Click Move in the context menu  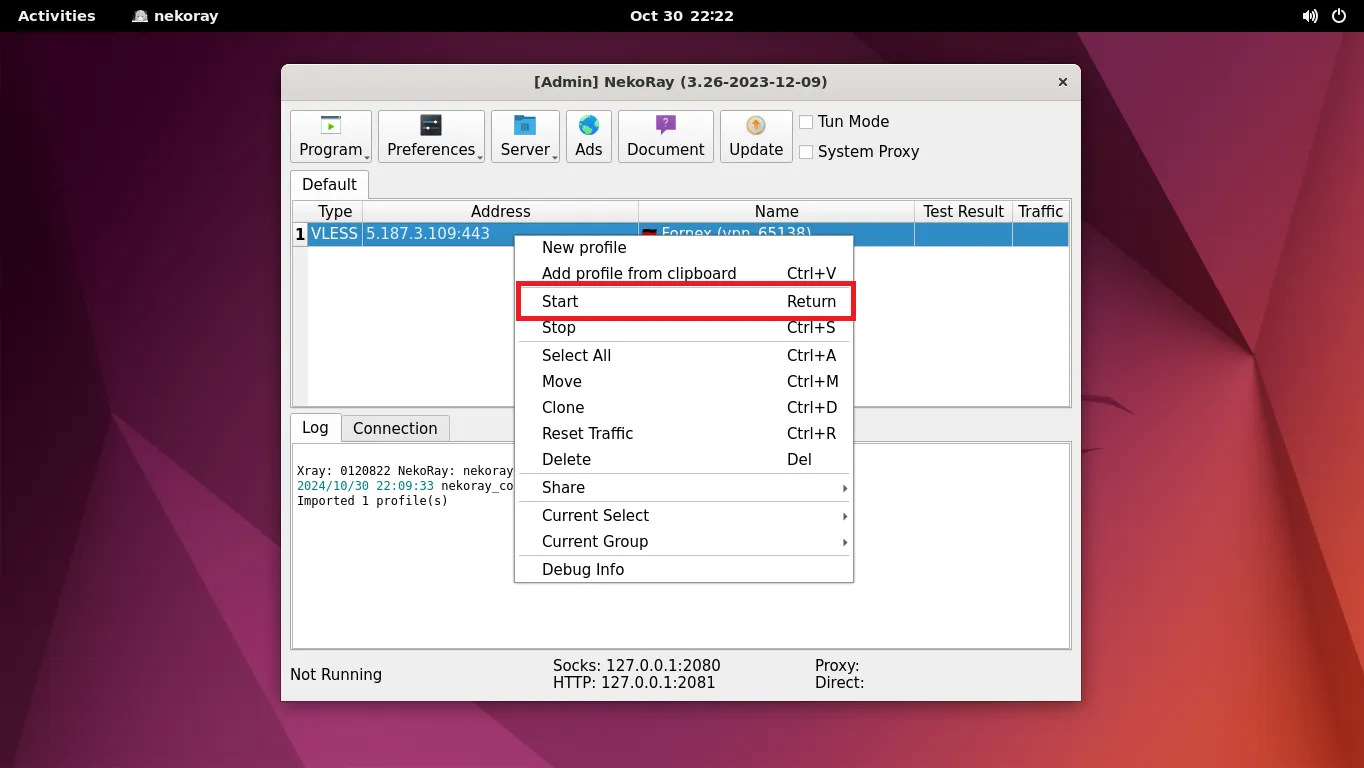[x=684, y=382]
